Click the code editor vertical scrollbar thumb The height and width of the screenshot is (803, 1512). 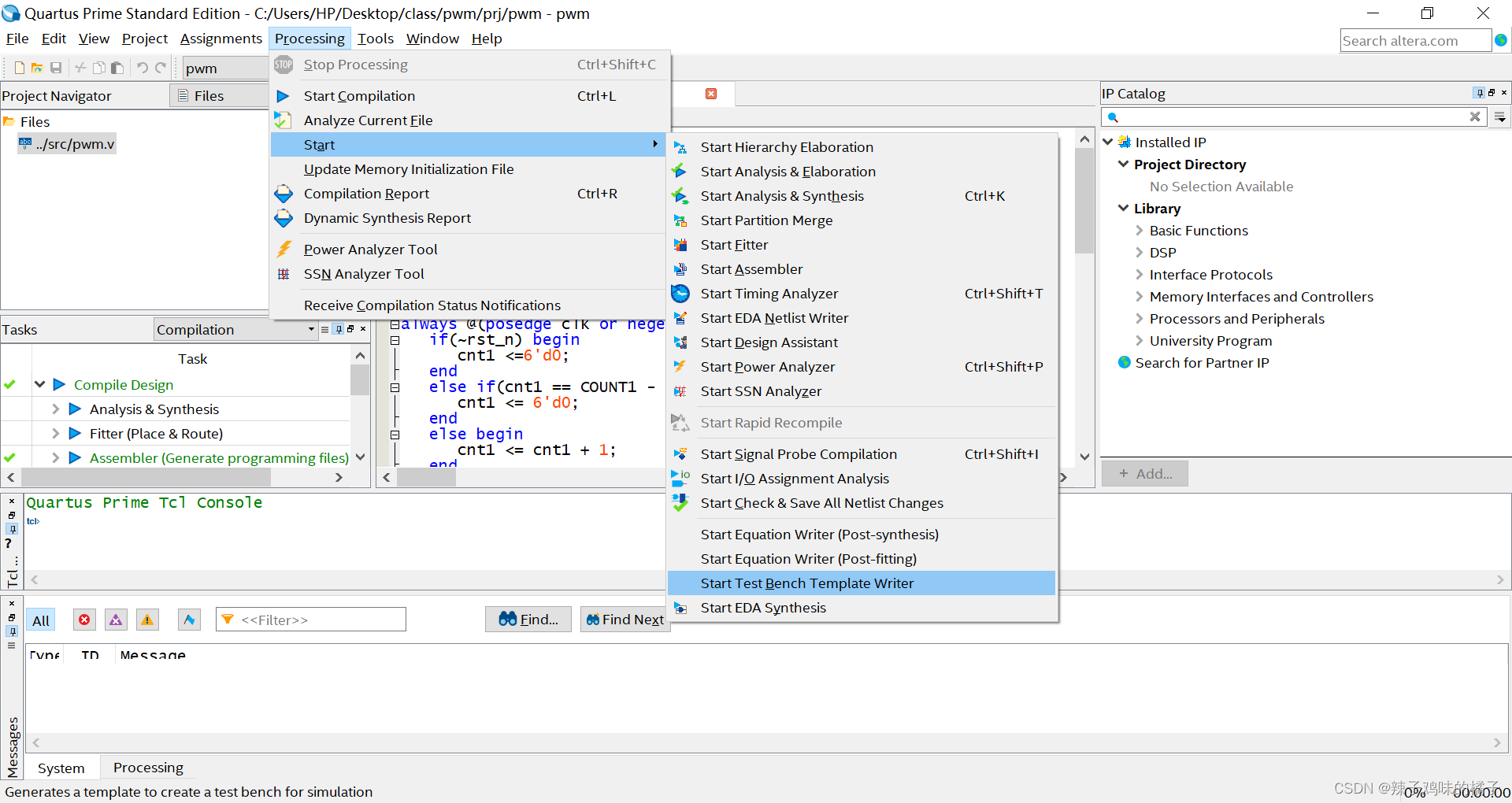tap(1084, 201)
